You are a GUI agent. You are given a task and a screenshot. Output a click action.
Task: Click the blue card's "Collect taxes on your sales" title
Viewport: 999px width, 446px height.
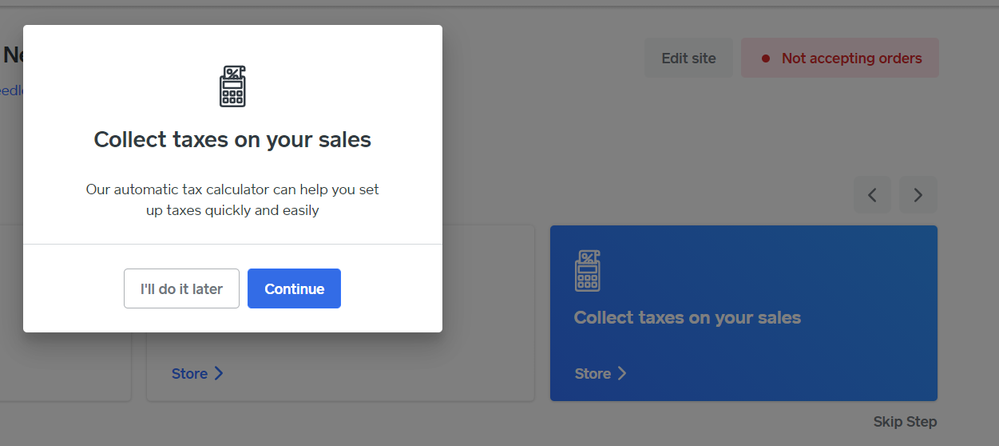coord(687,318)
